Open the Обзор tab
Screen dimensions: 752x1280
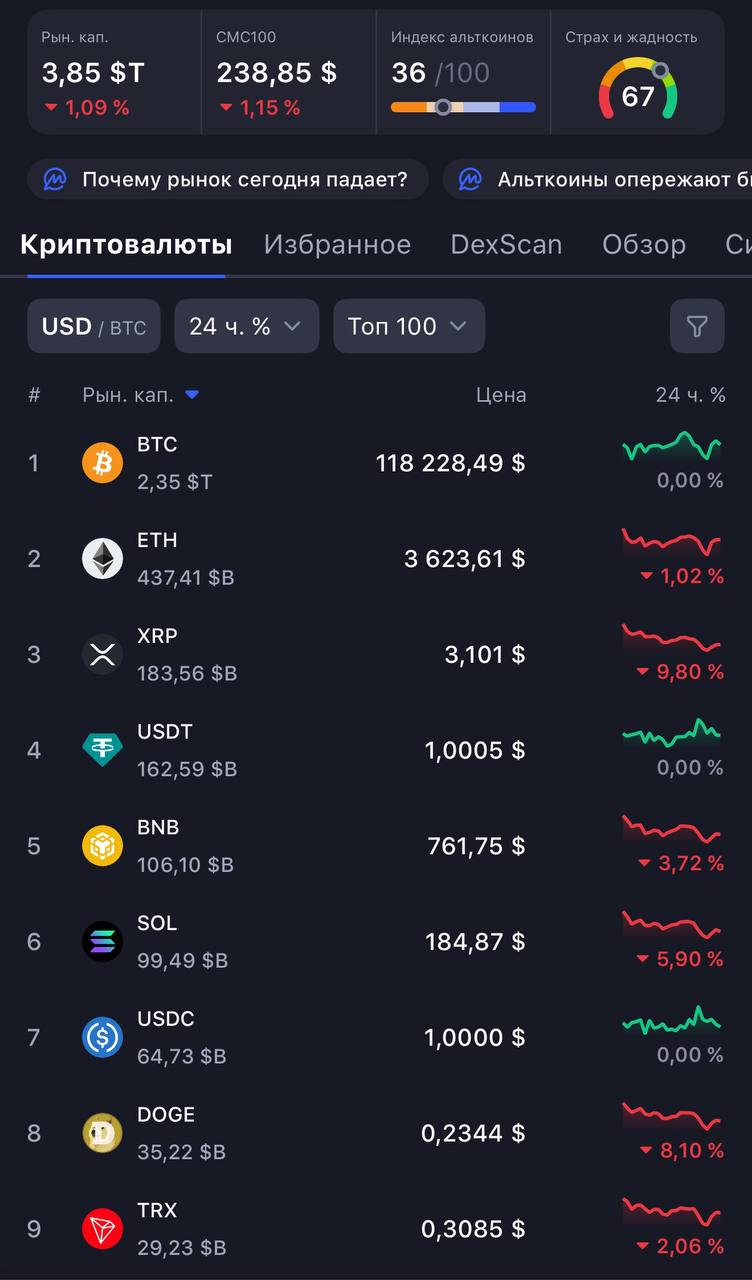click(x=644, y=245)
